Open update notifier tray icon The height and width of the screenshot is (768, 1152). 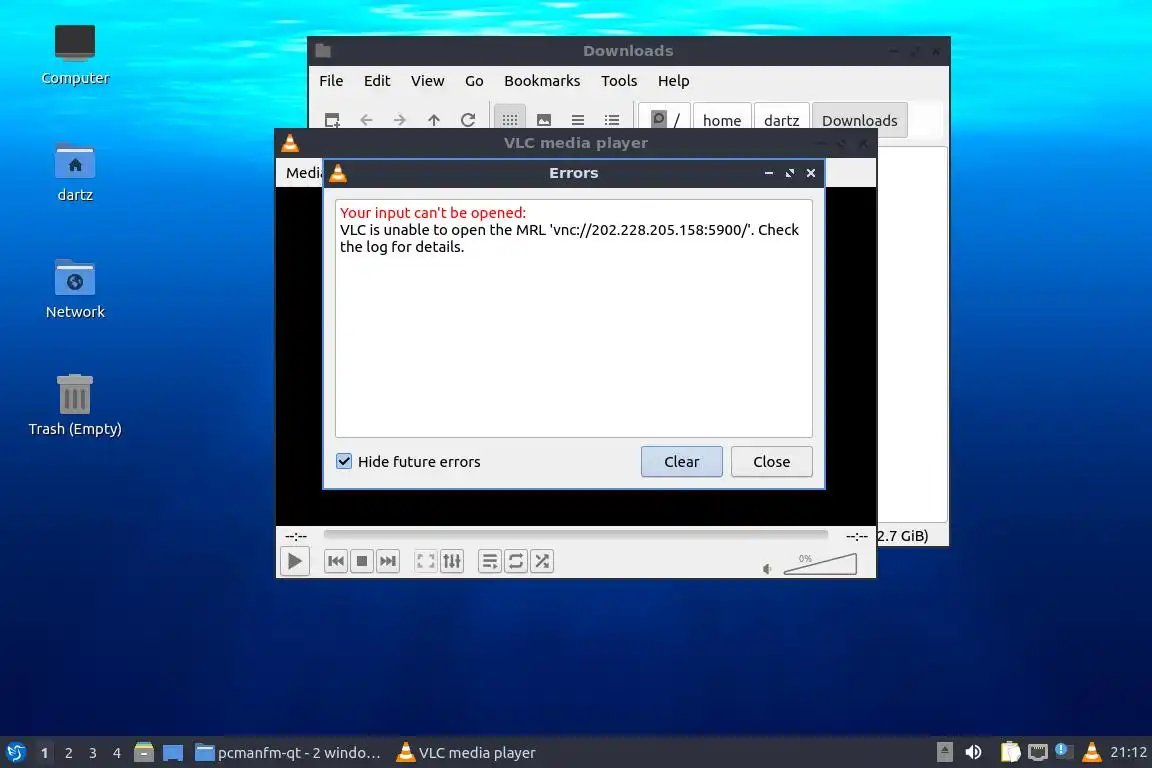coord(1064,751)
